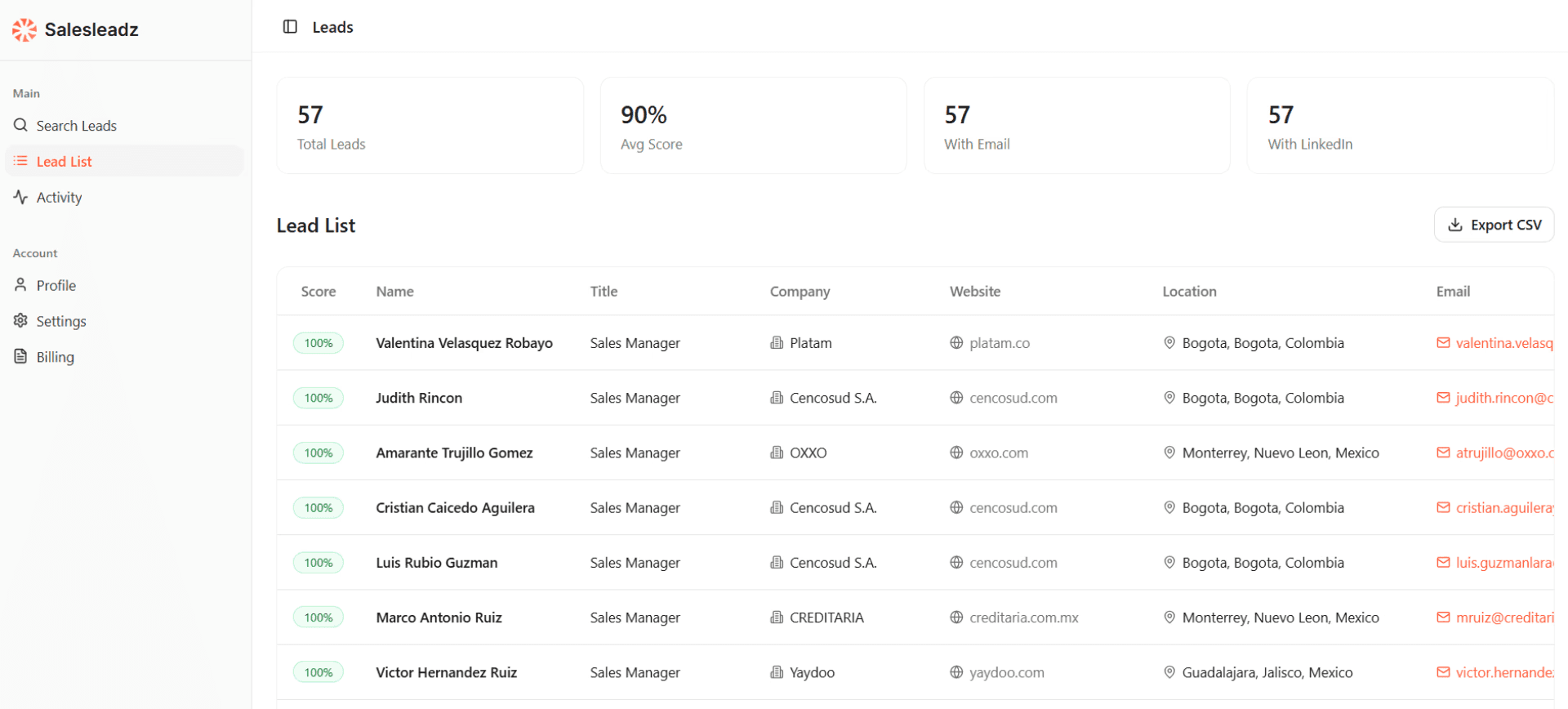Toggle the sidebar panel icon

pos(290,27)
